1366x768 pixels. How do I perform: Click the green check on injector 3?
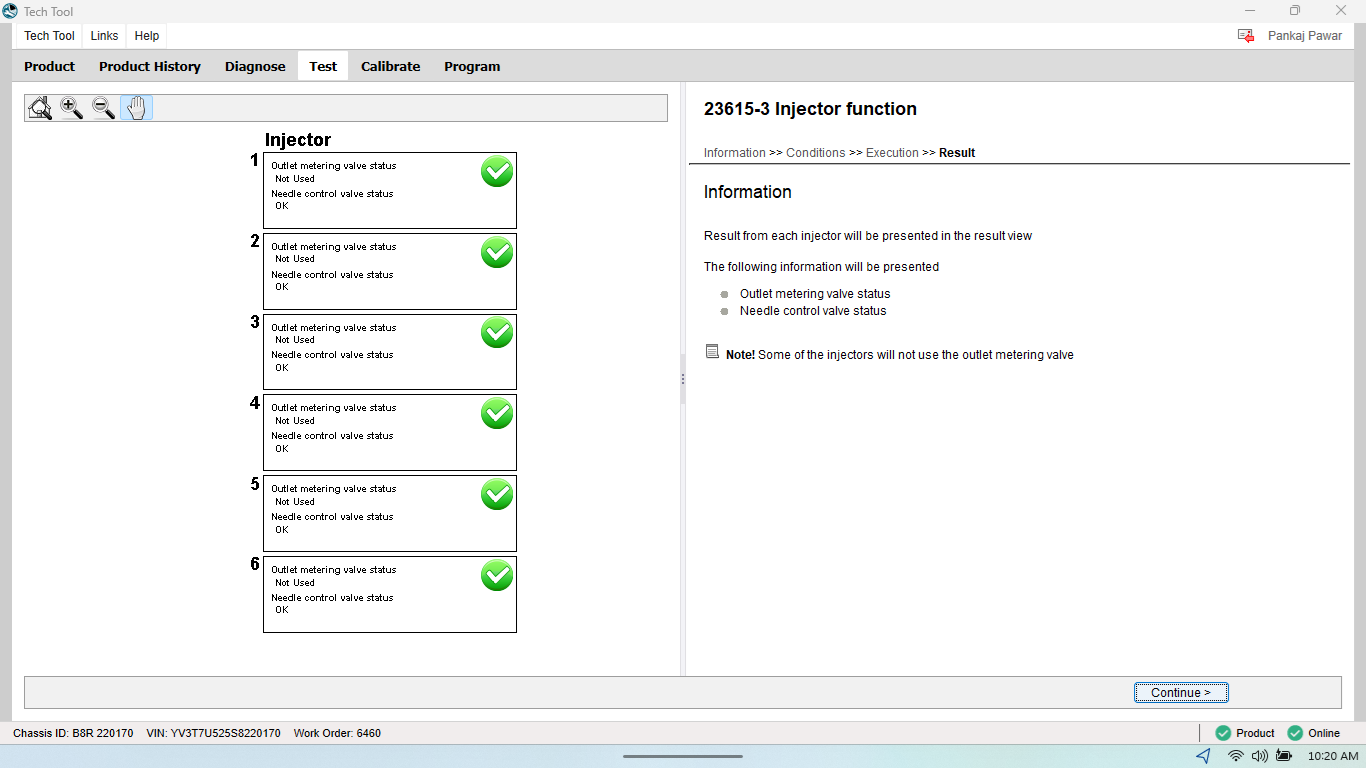[x=497, y=332]
